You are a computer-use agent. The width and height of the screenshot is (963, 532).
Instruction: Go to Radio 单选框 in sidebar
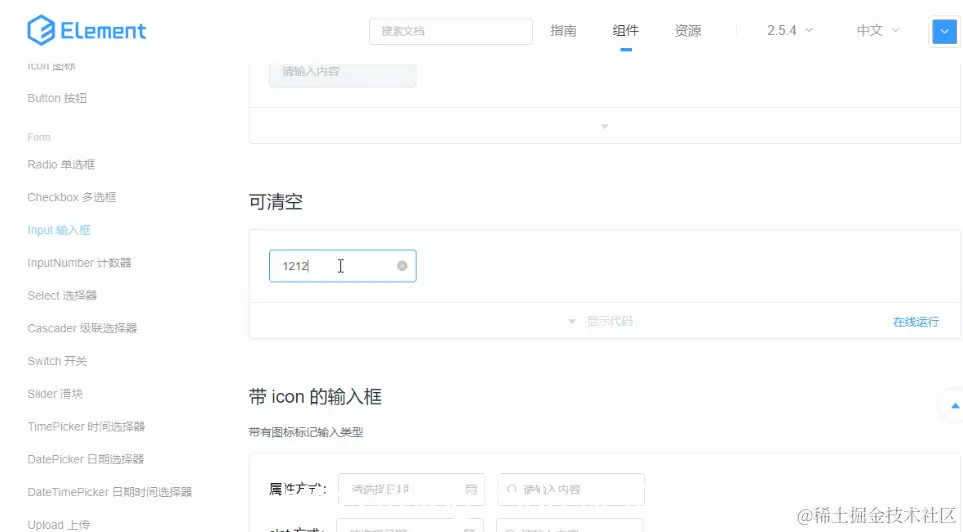click(61, 165)
